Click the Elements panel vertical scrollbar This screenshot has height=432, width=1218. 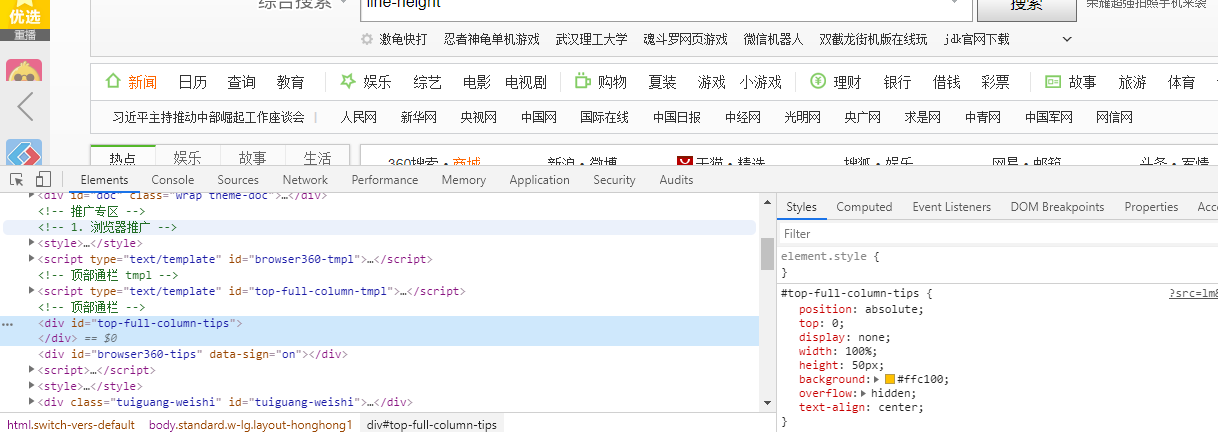(767, 255)
